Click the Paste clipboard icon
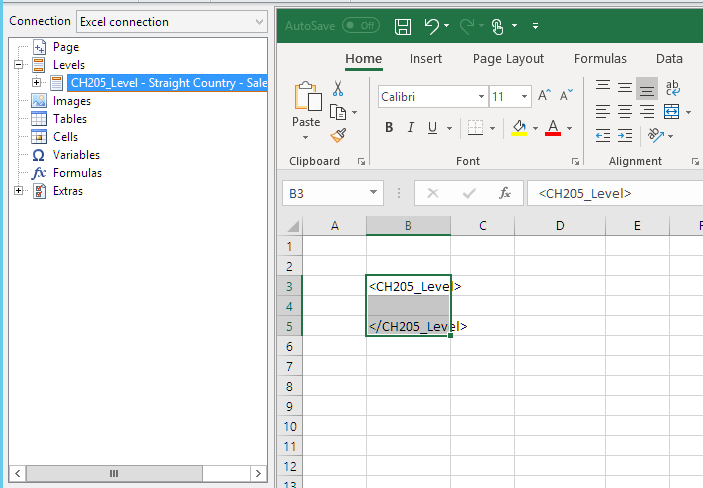The width and height of the screenshot is (703, 488). coord(307,96)
